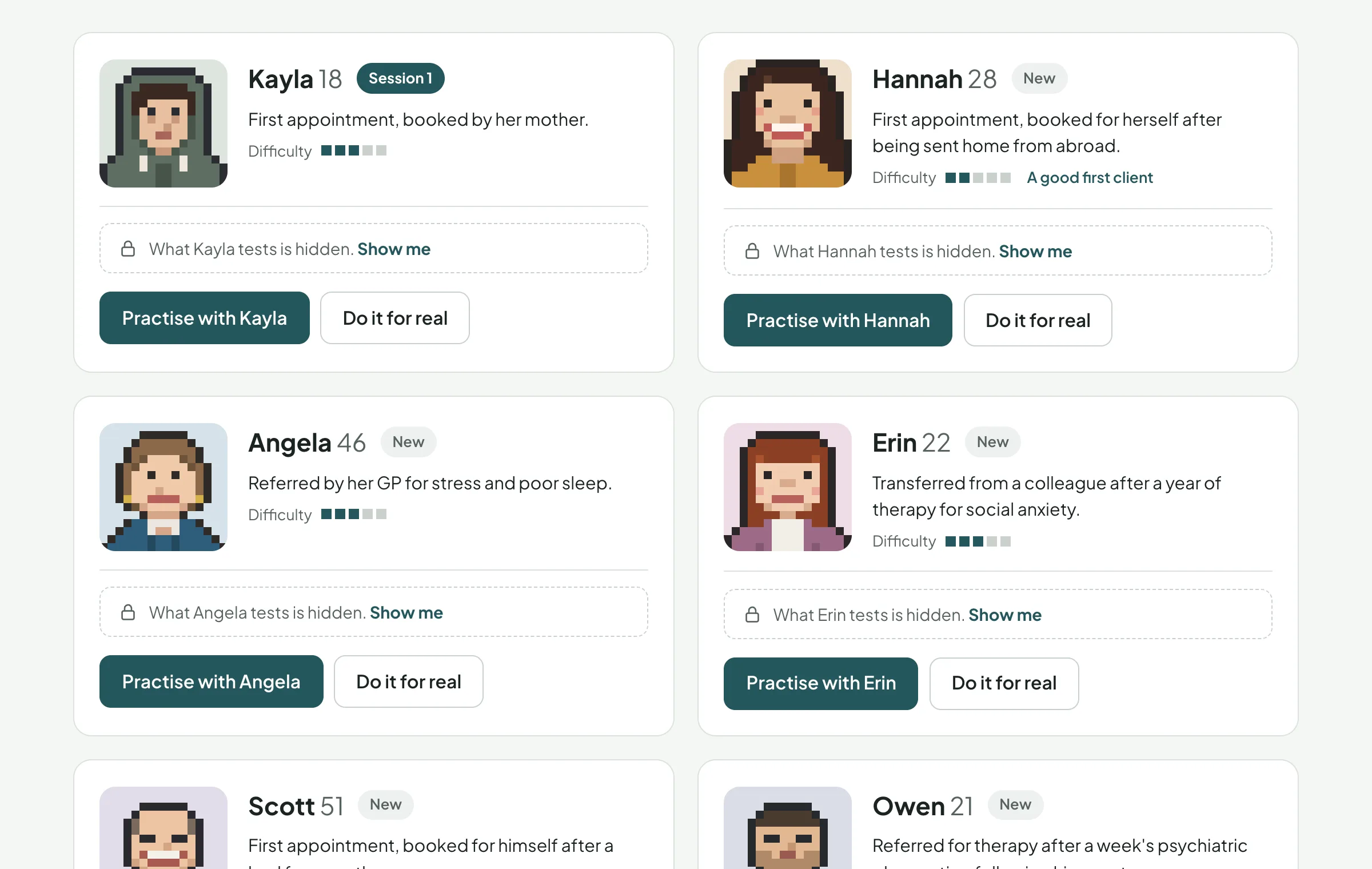Click Erin's difficulty rating squares

point(978,541)
